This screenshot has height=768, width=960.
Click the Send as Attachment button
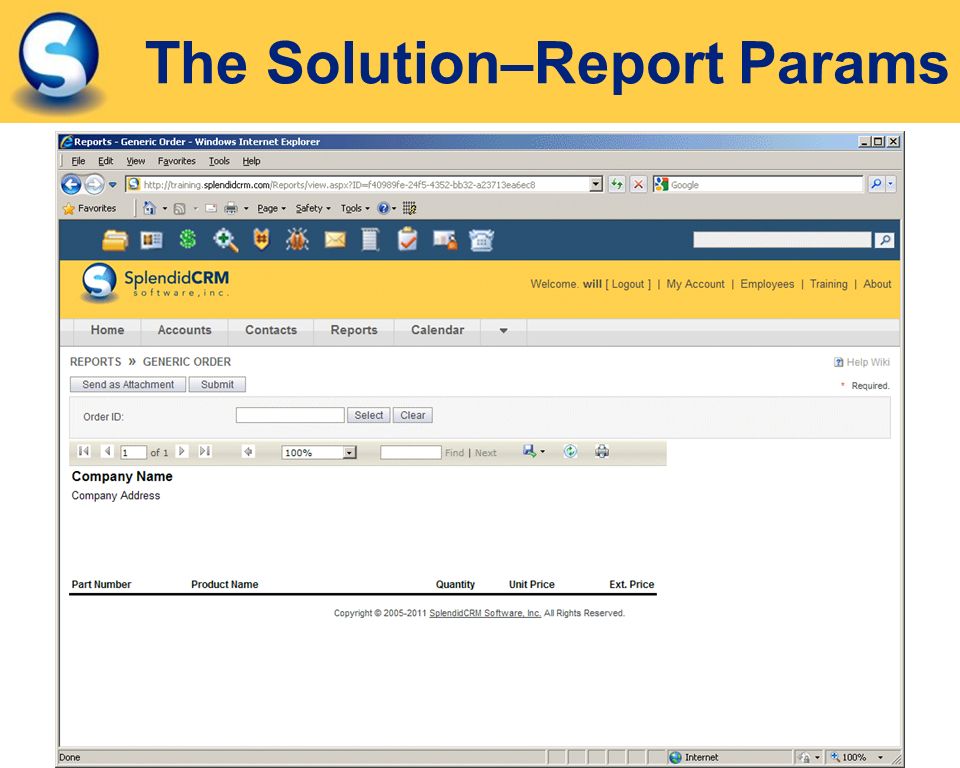point(128,385)
